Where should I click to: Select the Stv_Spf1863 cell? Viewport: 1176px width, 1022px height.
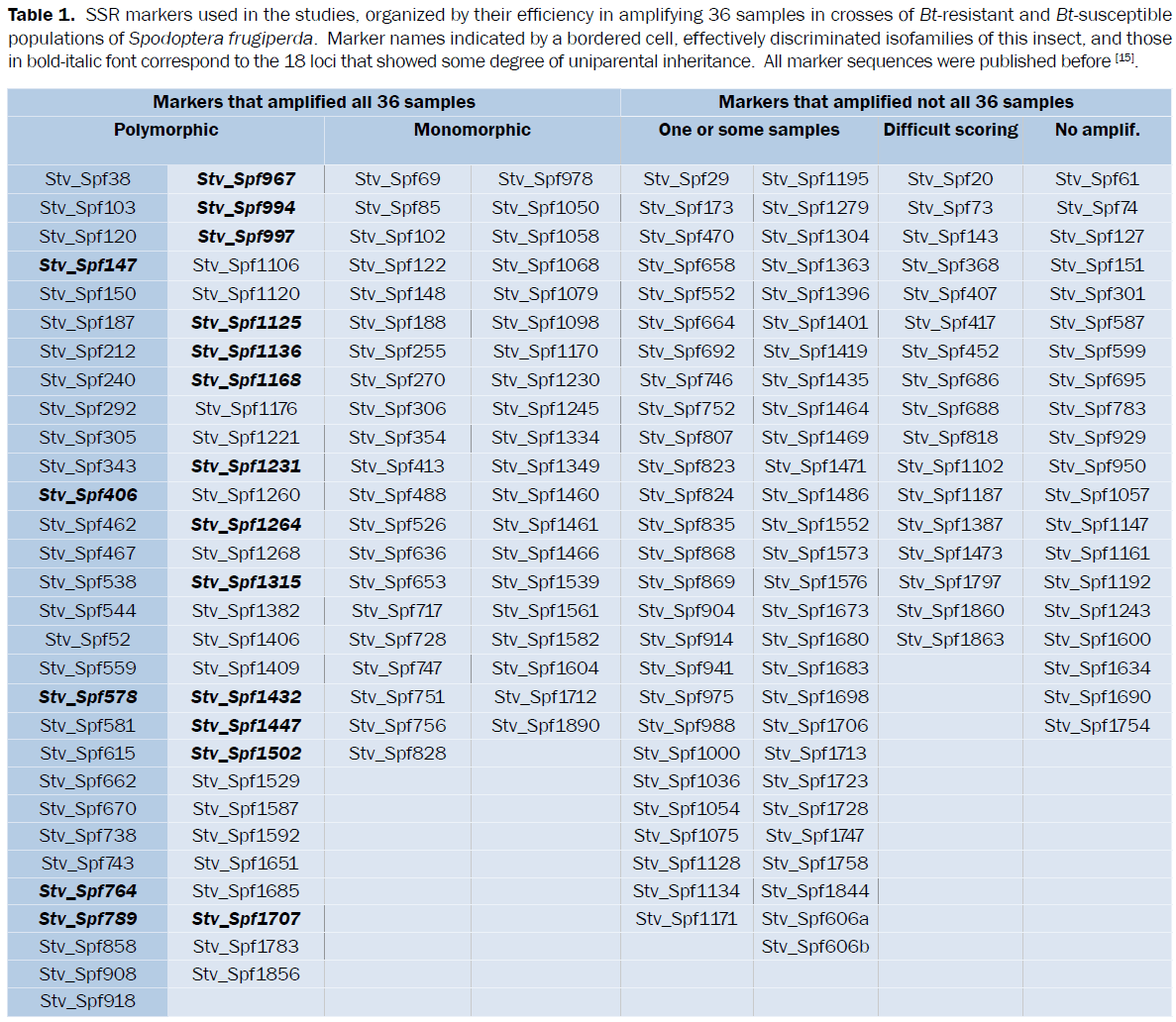pos(949,640)
